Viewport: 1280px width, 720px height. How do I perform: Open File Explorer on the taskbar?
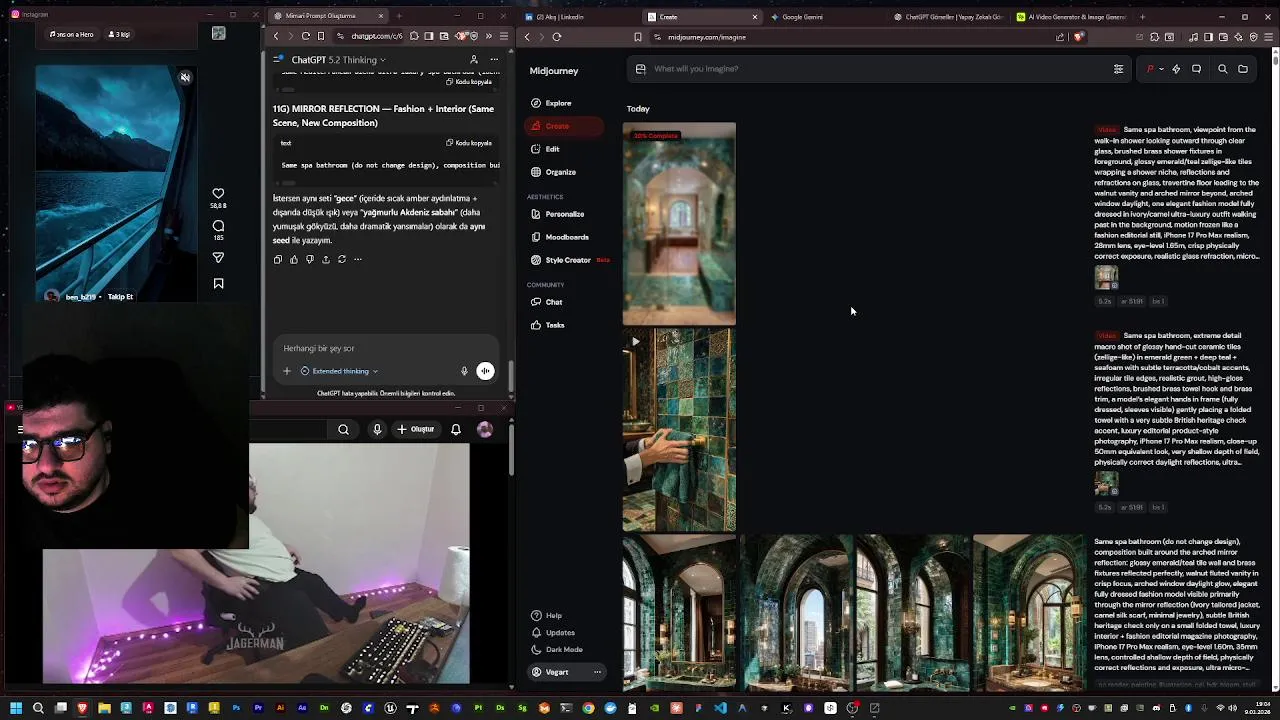pyautogui.click(x=104, y=708)
